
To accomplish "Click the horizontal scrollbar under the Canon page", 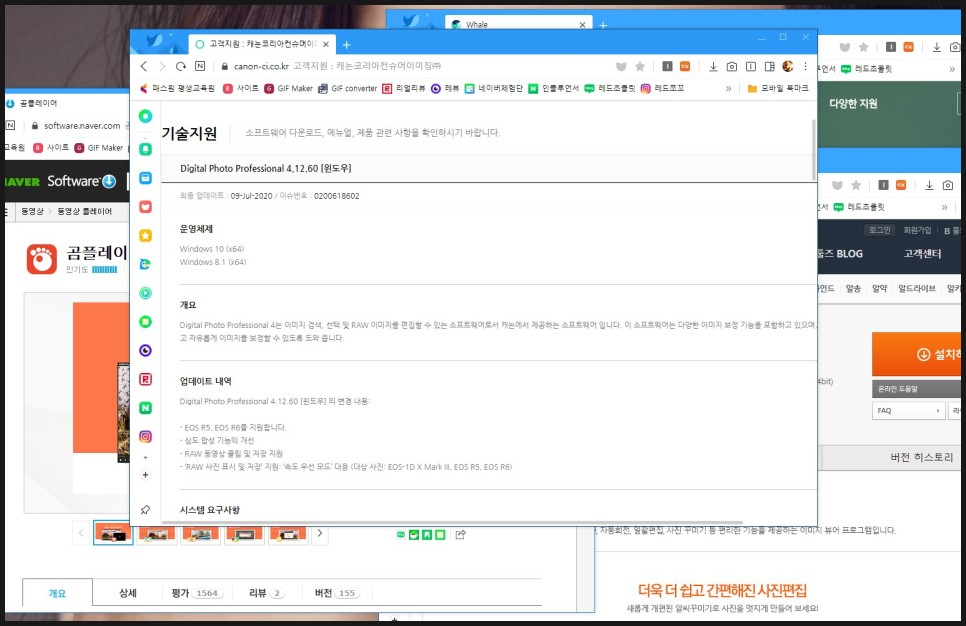I will (452, 522).
